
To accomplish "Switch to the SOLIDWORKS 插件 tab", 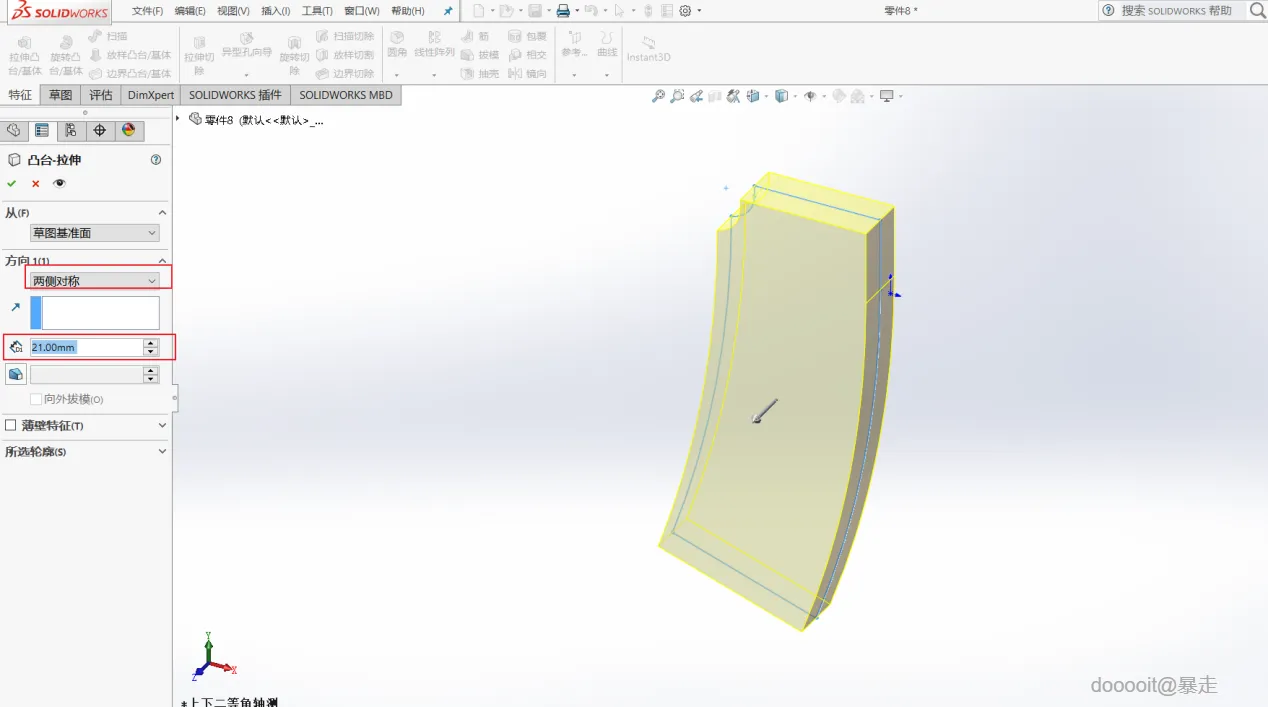I will point(235,95).
